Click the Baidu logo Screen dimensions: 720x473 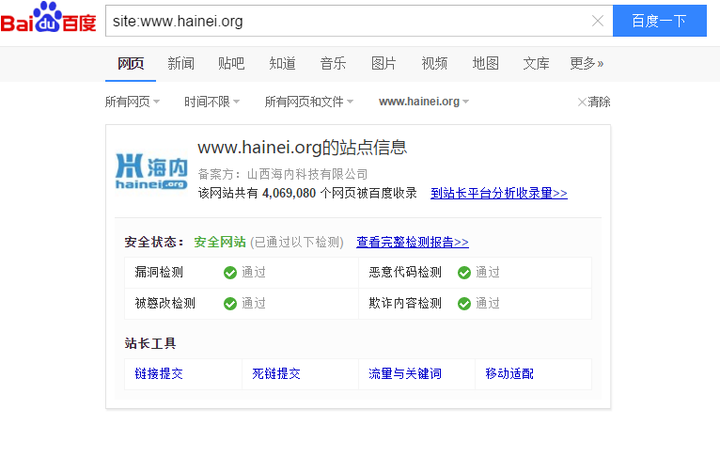[48, 18]
